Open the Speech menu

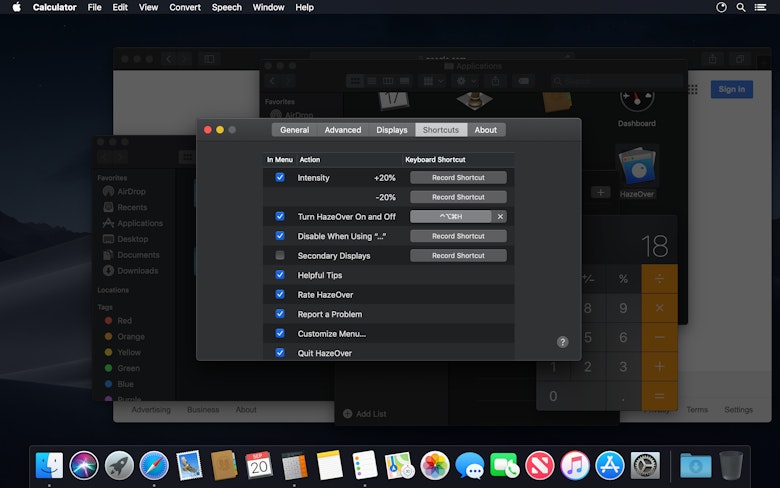(x=227, y=7)
